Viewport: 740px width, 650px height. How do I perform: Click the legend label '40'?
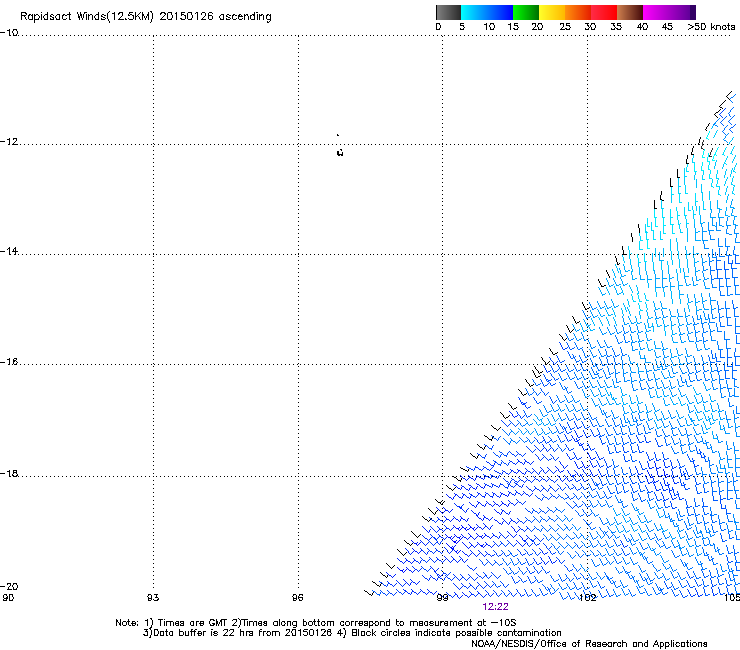click(x=642, y=27)
